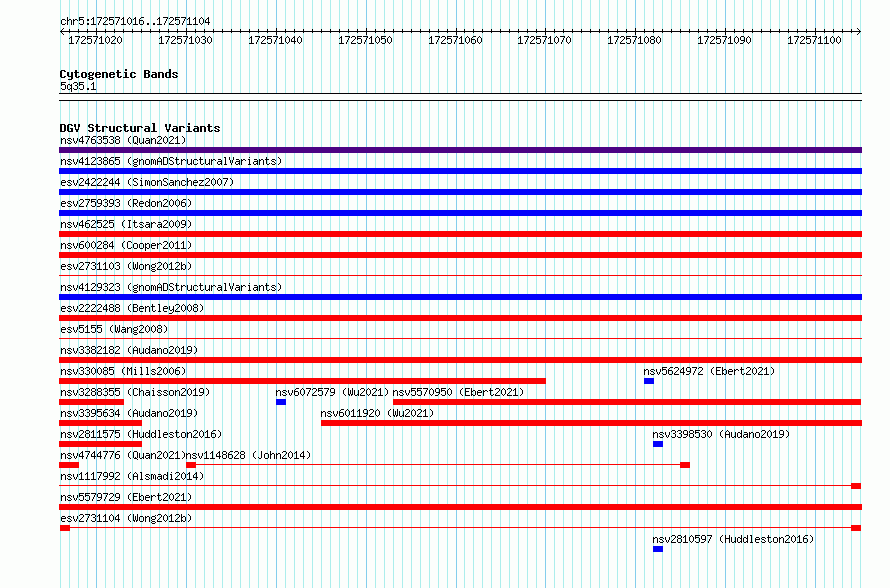The image size is (890, 588).
Task: Click the left red block of esv2731104
Action: 65,528
